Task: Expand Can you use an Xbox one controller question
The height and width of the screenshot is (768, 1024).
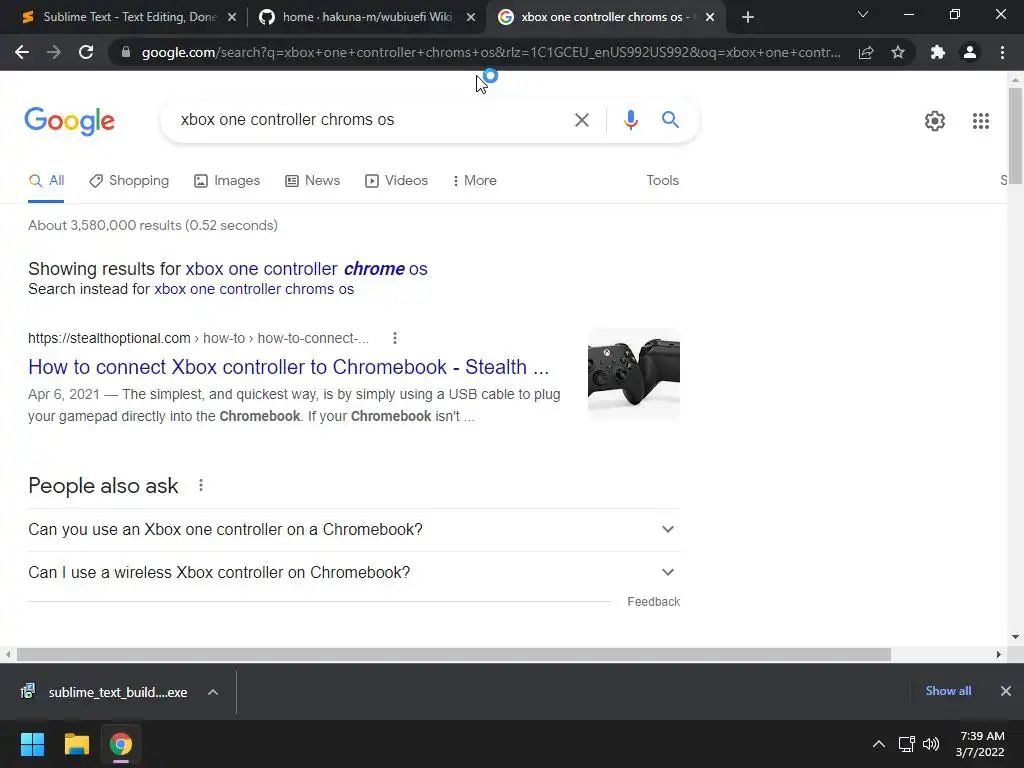Action: coord(353,530)
